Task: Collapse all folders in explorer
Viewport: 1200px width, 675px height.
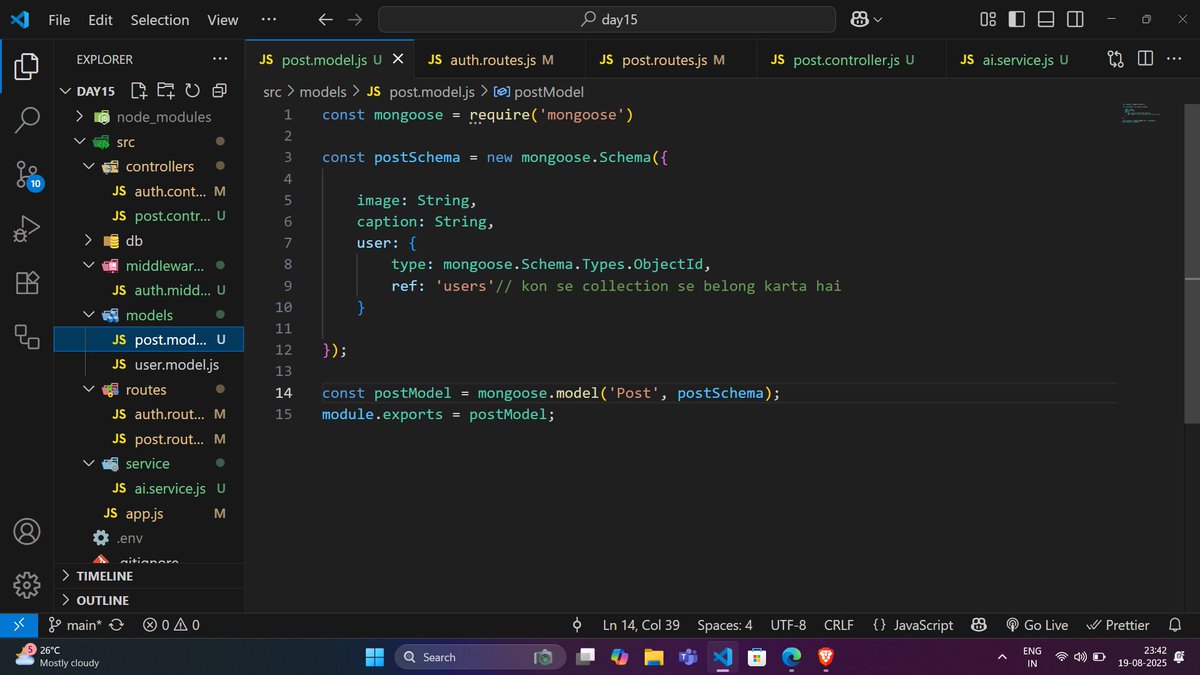Action: click(219, 90)
